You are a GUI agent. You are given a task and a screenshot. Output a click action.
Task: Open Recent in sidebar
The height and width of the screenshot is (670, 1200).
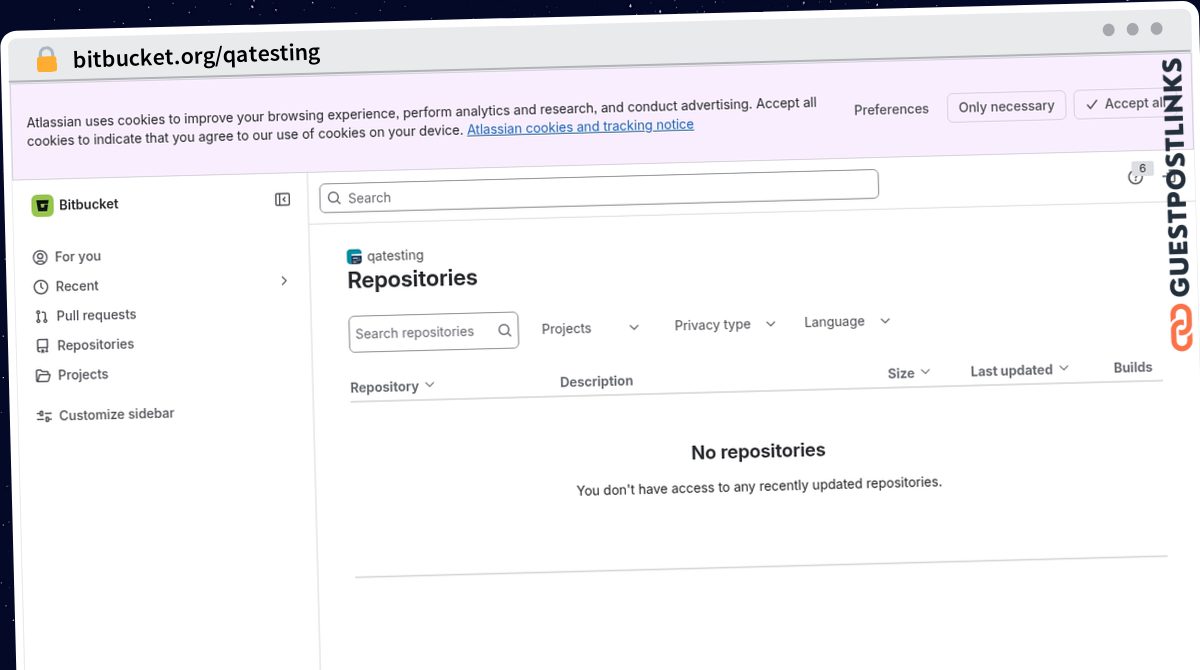76,286
